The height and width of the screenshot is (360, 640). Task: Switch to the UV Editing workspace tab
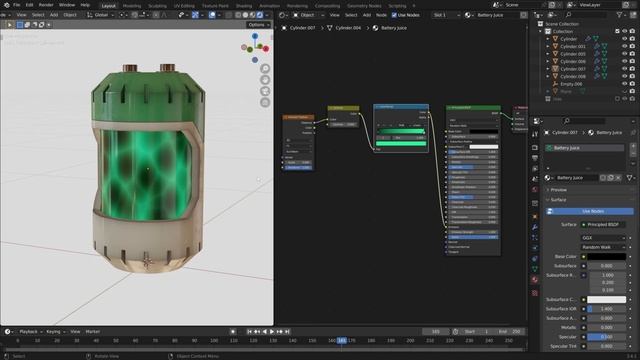(x=184, y=6)
